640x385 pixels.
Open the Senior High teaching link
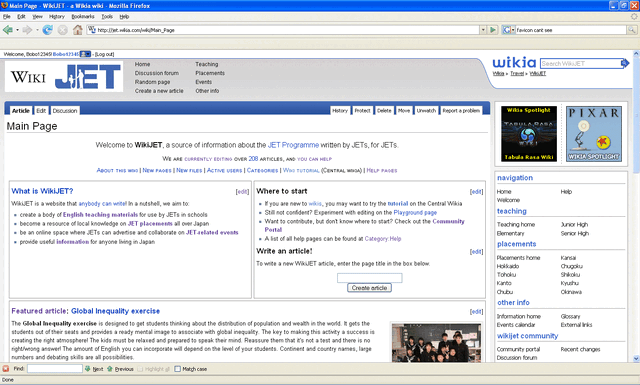click(574, 234)
